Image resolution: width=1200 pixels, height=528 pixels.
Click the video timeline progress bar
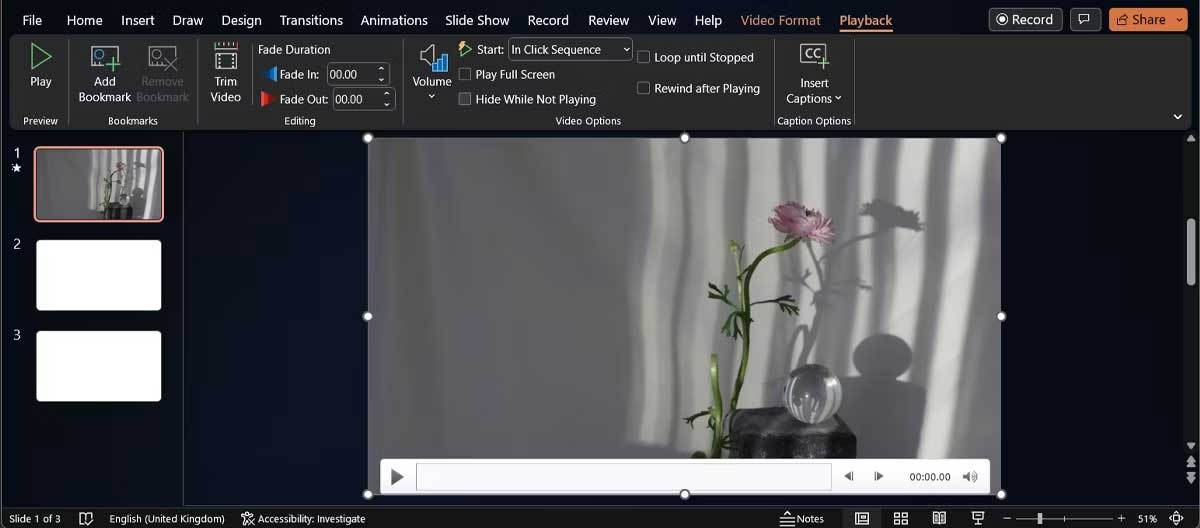tap(623, 477)
